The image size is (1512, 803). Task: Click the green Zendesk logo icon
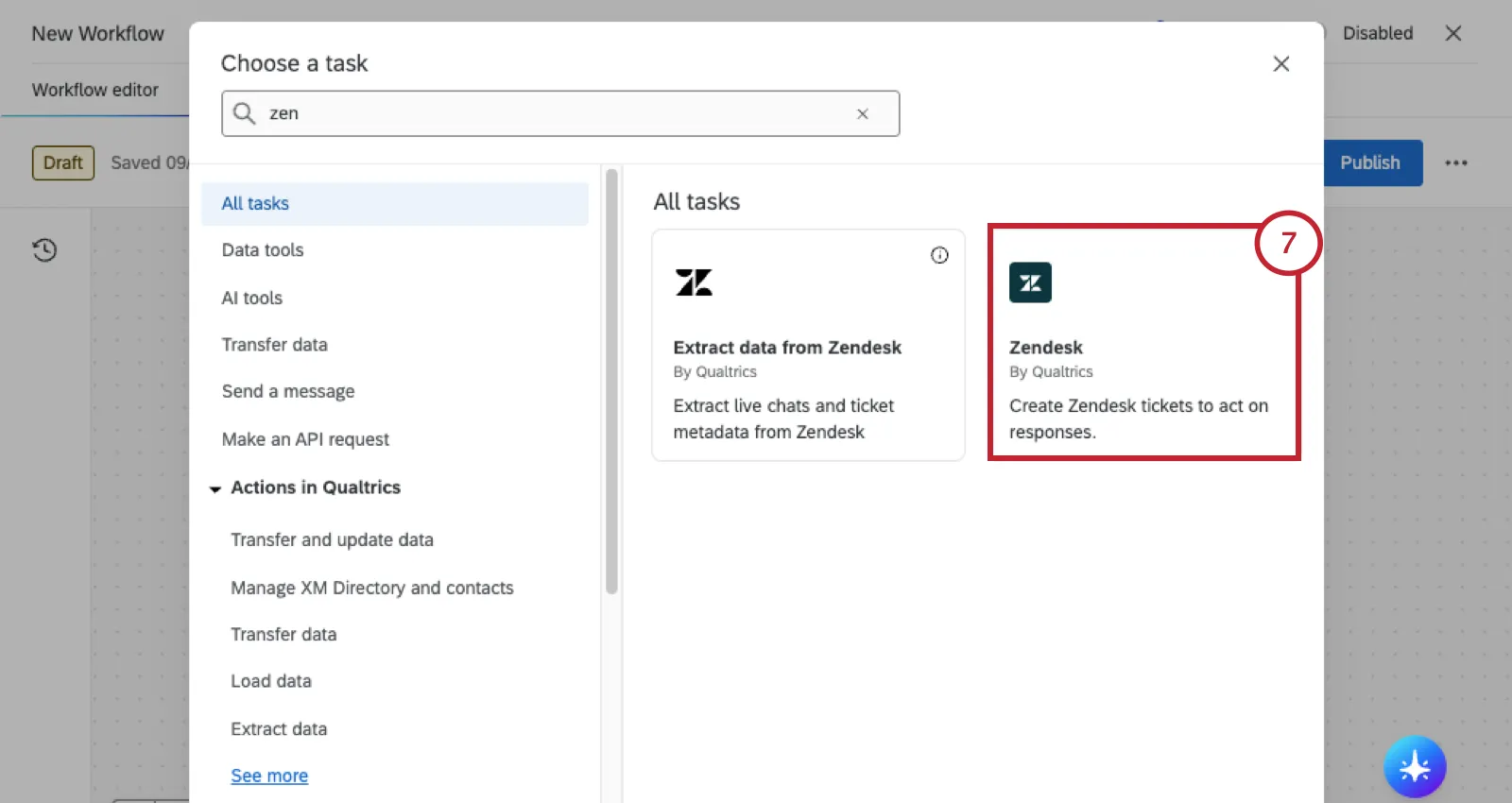click(1030, 282)
